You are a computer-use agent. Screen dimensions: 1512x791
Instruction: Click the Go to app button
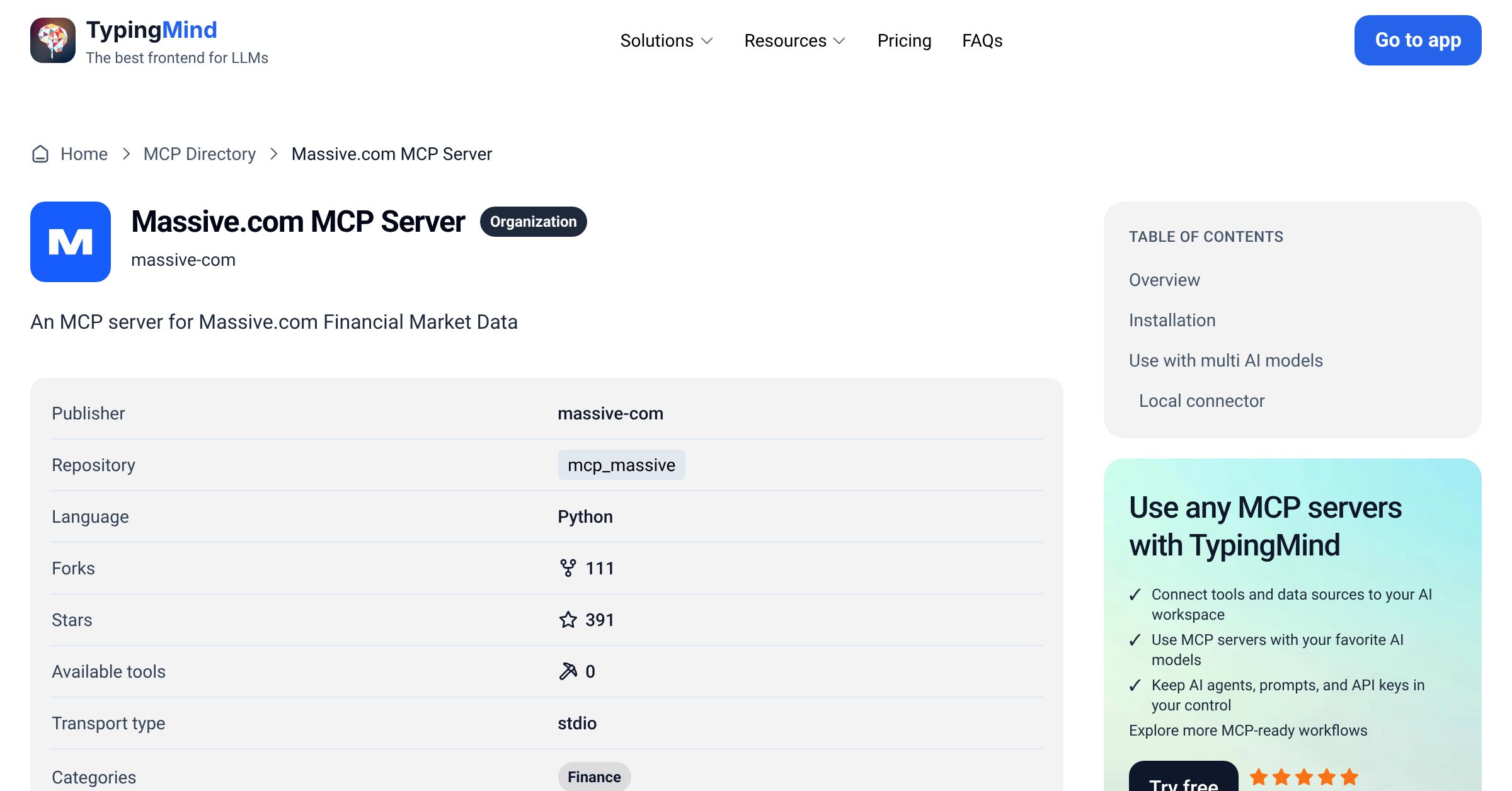pyautogui.click(x=1417, y=40)
